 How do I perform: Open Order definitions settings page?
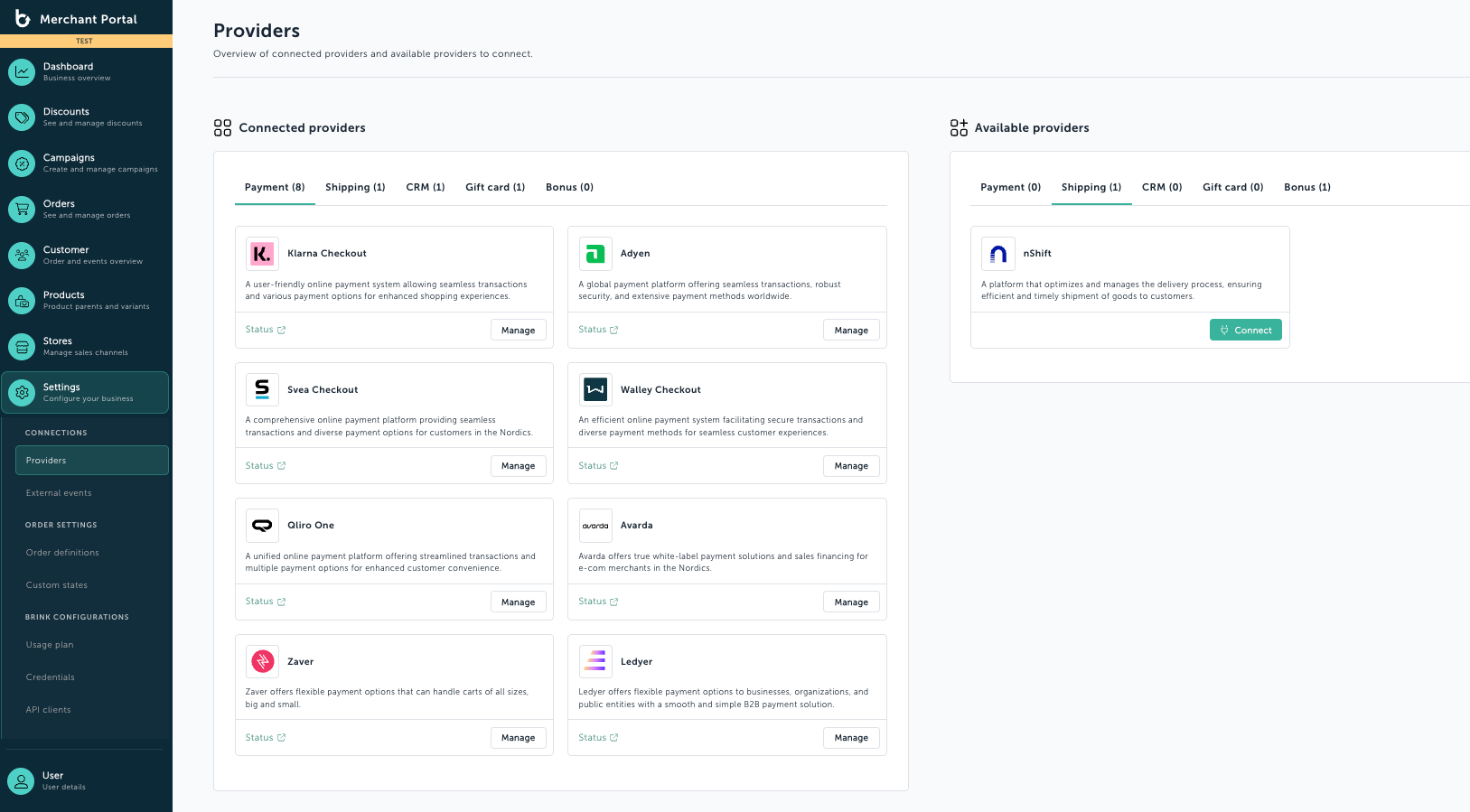(62, 553)
